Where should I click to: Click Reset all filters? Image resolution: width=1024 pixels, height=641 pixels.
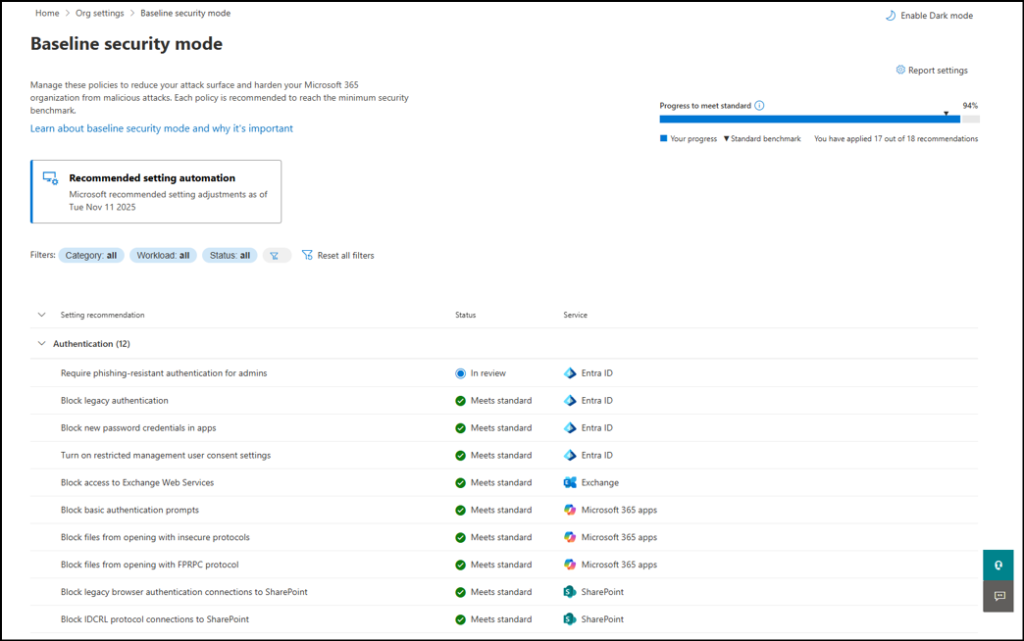[338, 255]
